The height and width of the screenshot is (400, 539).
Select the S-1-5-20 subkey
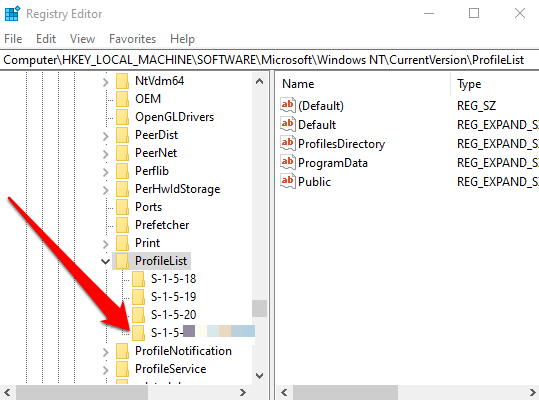[x=173, y=315]
